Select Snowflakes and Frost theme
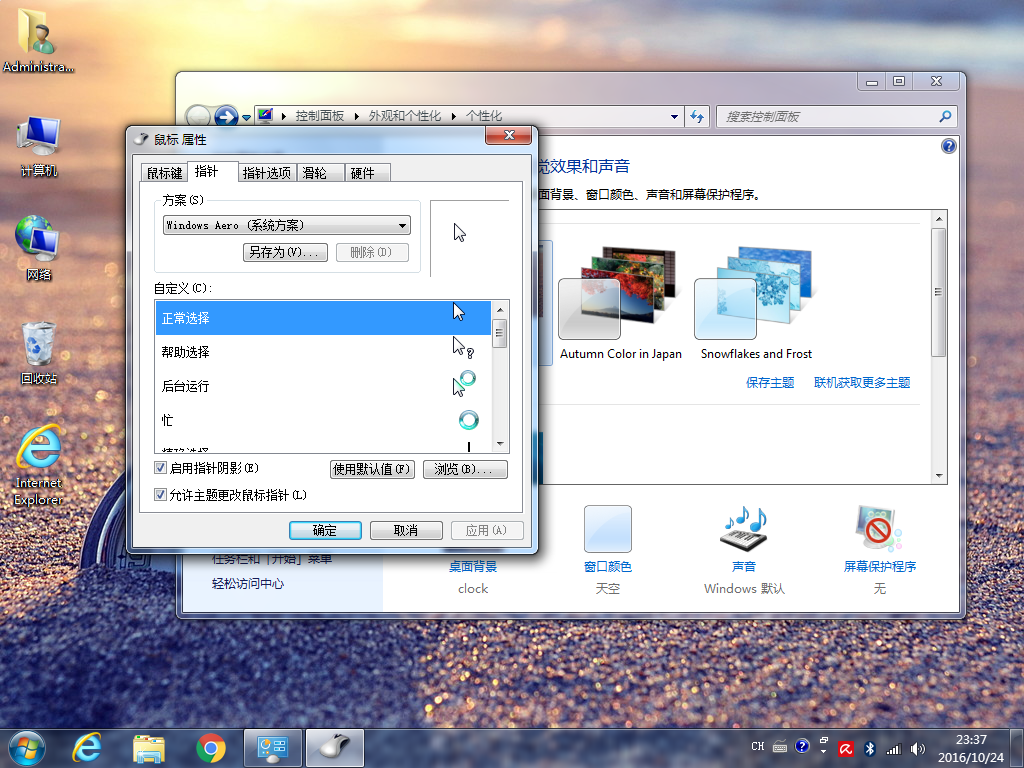This screenshot has height=768, width=1024. pyautogui.click(x=756, y=304)
